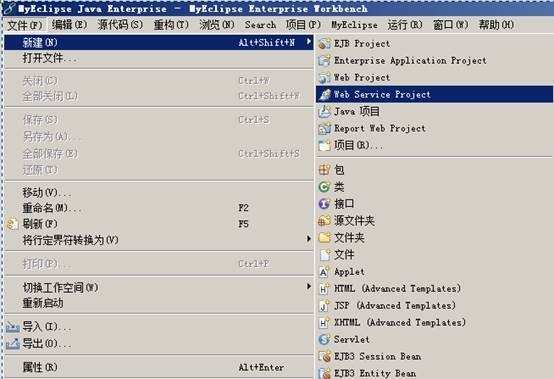Open 属性(R) properties entry

(x=158, y=367)
